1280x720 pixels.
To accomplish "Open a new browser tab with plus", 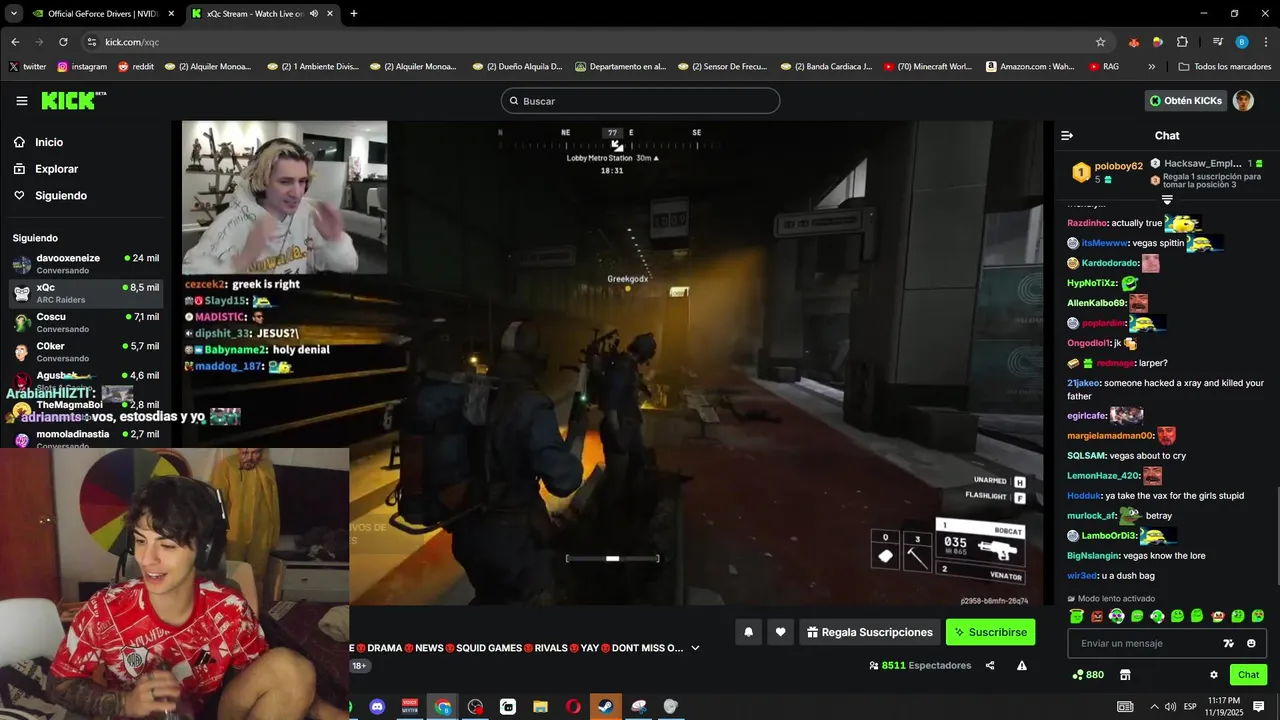I will (x=354, y=14).
